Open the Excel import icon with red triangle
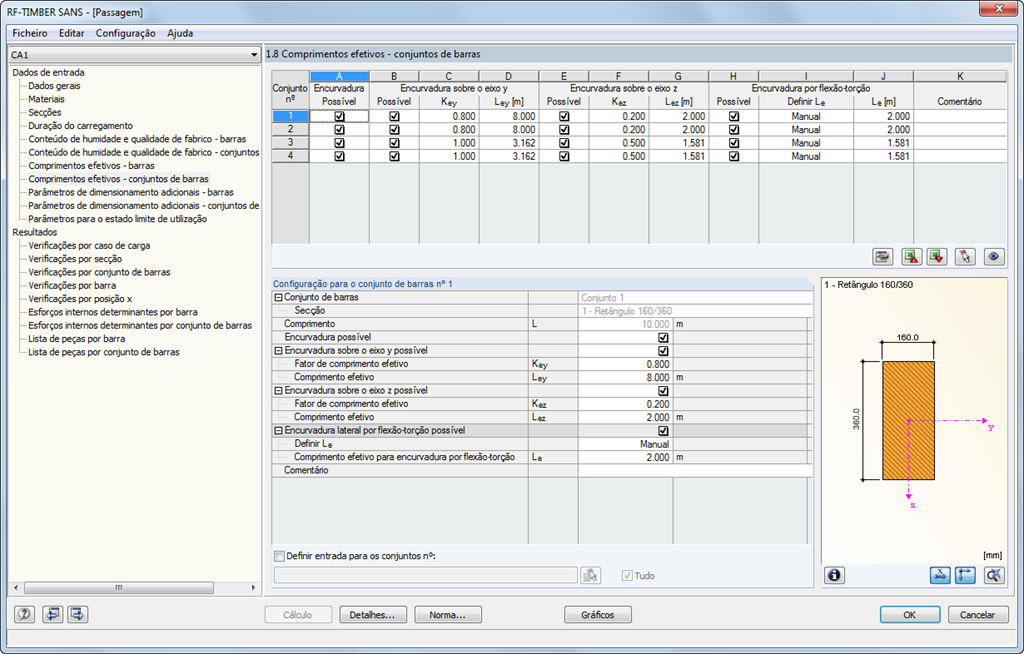Viewport: 1024px width, 654px height. (x=911, y=256)
